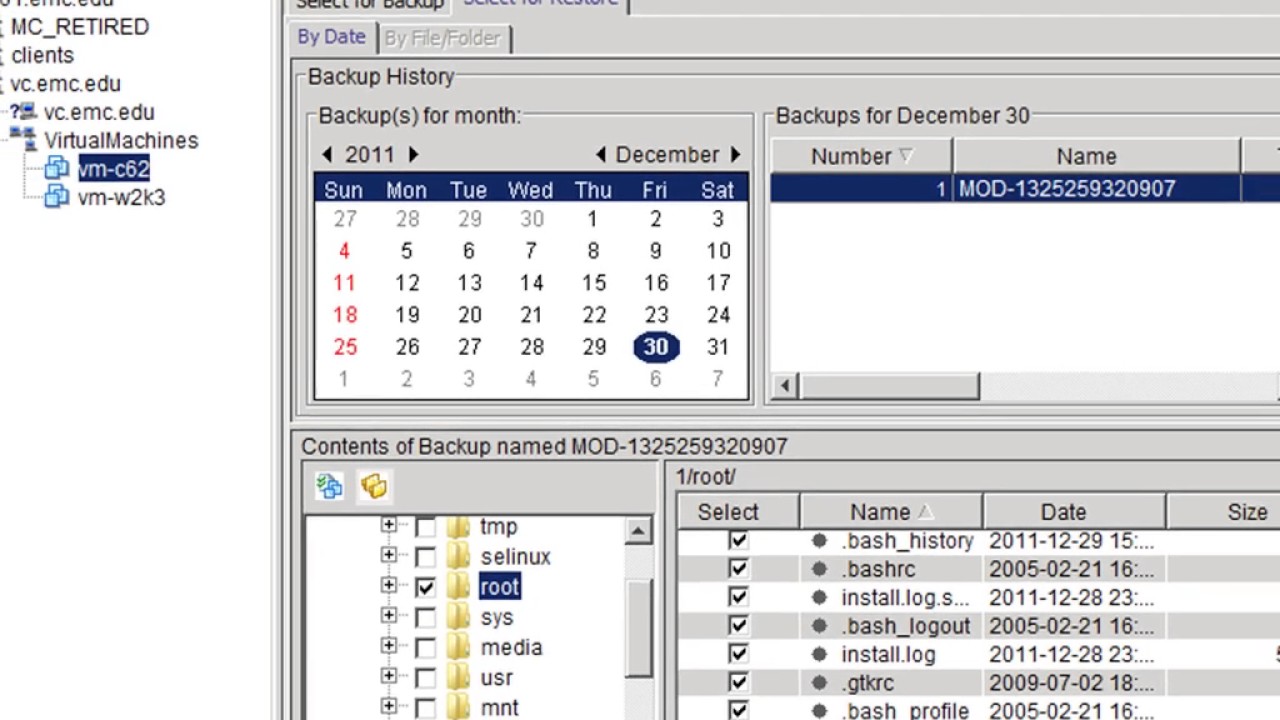Sort backups by Name column header

(1096, 156)
